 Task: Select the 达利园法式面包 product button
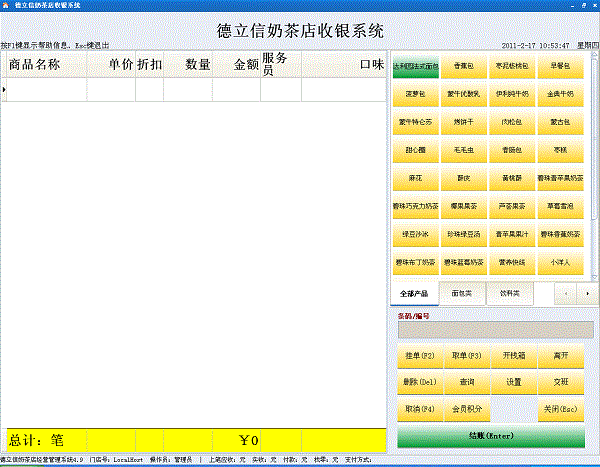(416, 66)
